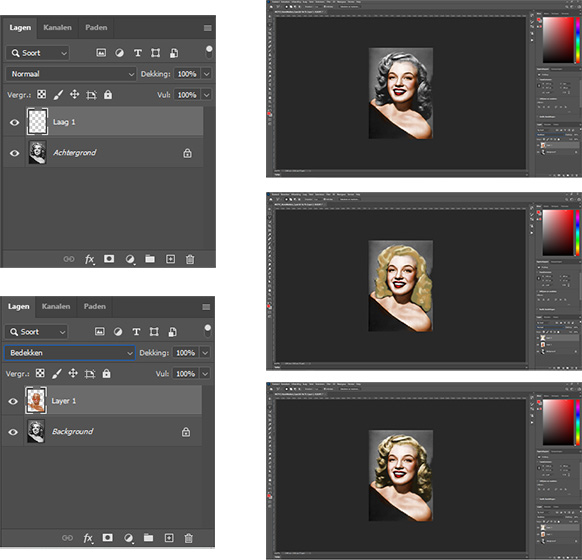Lock transparent pixels above Laag 1
582x560 pixels.
[x=42, y=94]
